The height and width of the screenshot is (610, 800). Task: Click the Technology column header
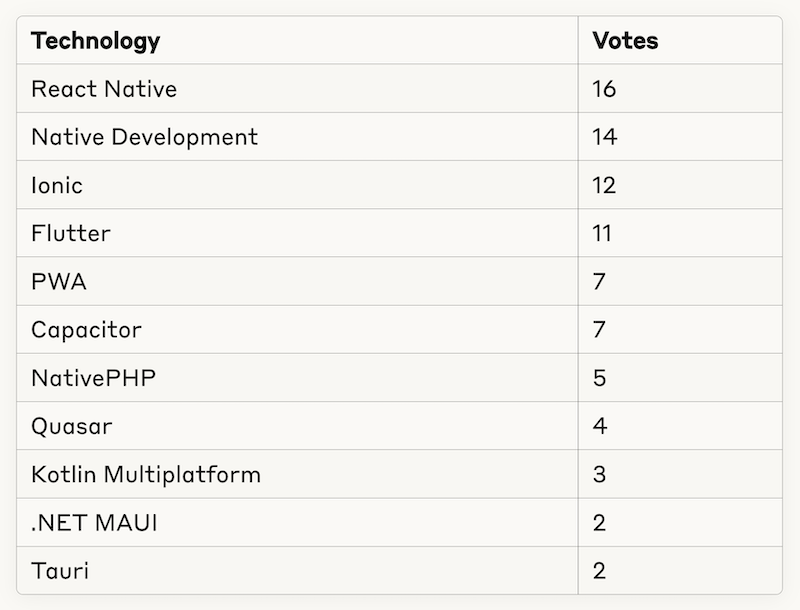point(96,41)
